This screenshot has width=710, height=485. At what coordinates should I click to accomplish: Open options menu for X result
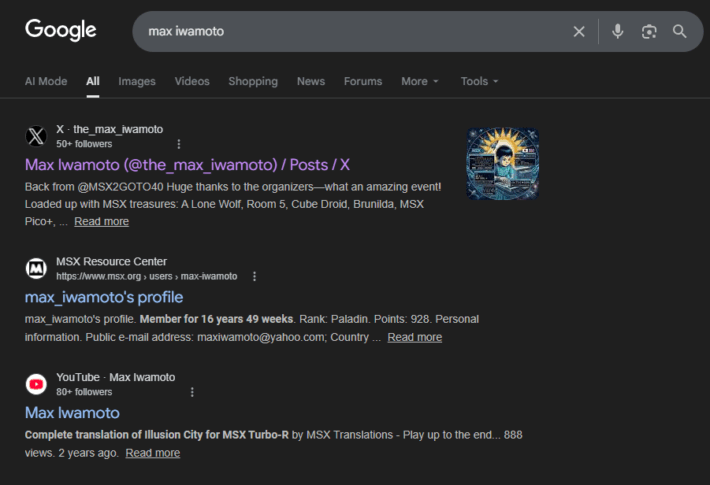(179, 144)
